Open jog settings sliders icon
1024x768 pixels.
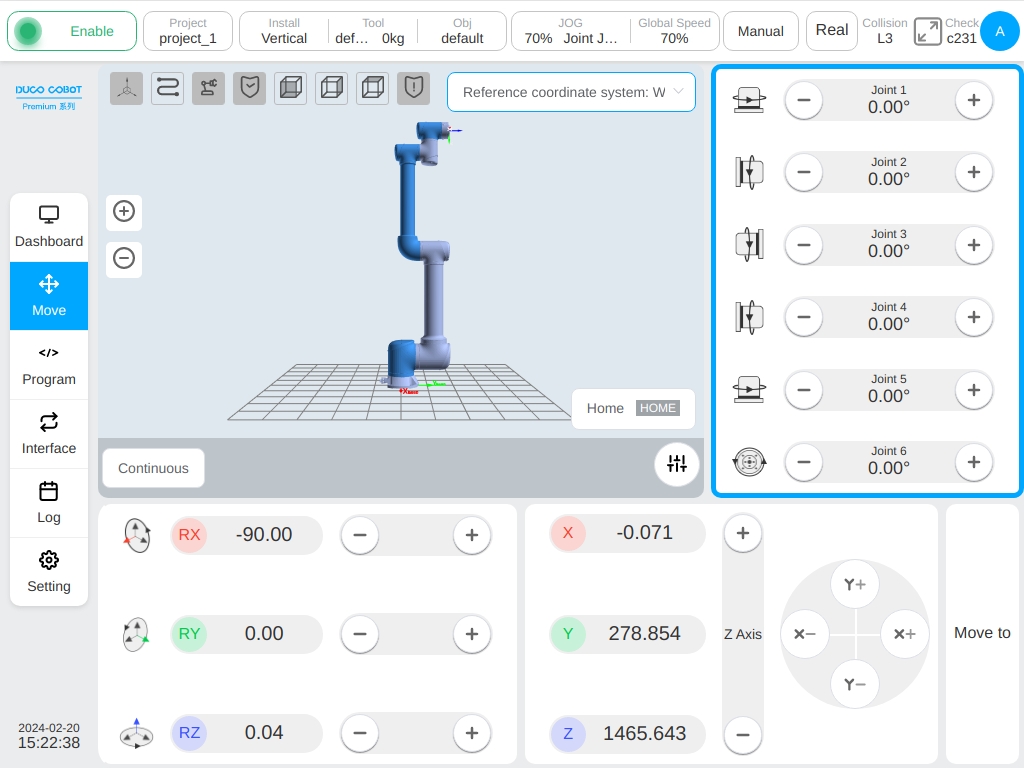pyautogui.click(x=677, y=464)
